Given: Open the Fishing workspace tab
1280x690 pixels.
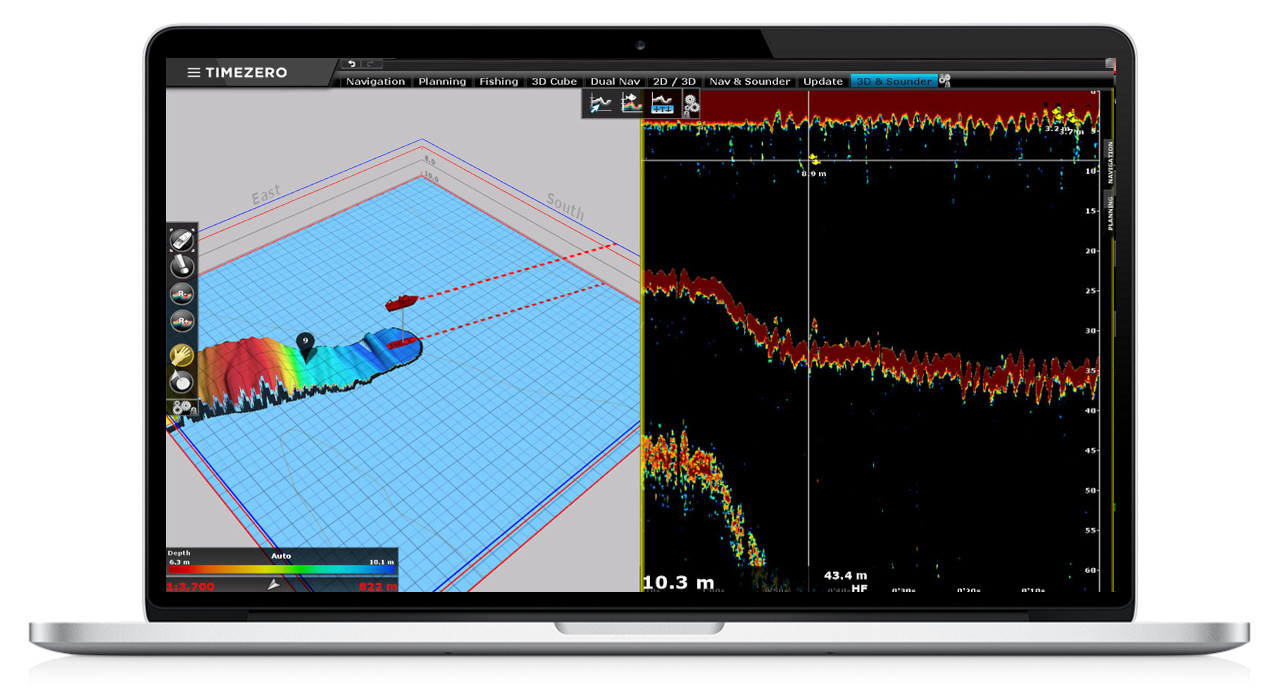Looking at the screenshot, I should pos(498,81).
